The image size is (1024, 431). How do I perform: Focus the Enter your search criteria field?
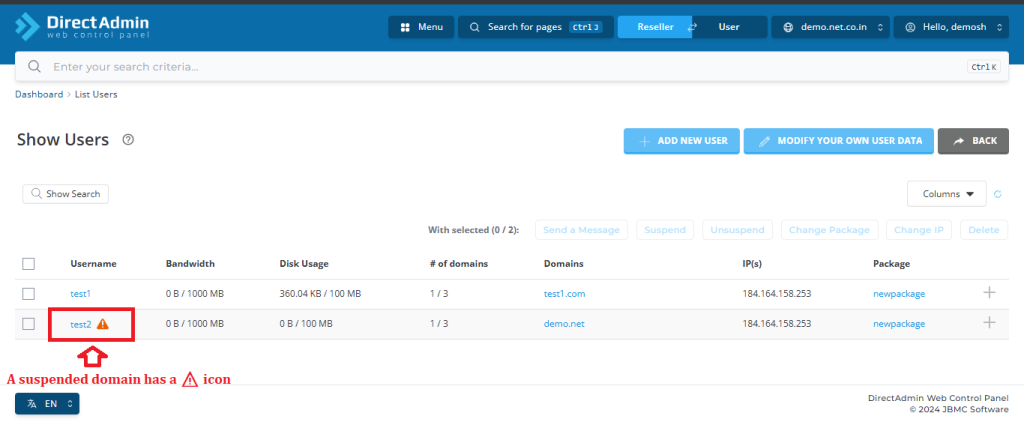(512, 67)
